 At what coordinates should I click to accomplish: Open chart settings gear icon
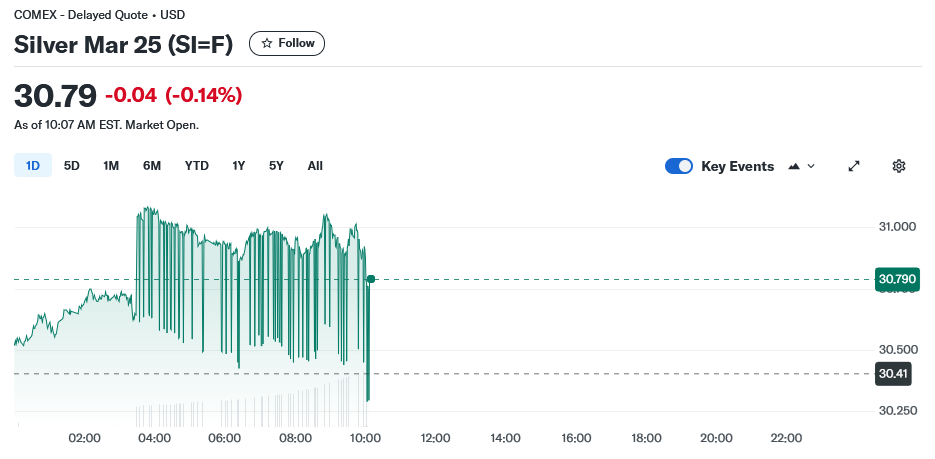[x=899, y=166]
